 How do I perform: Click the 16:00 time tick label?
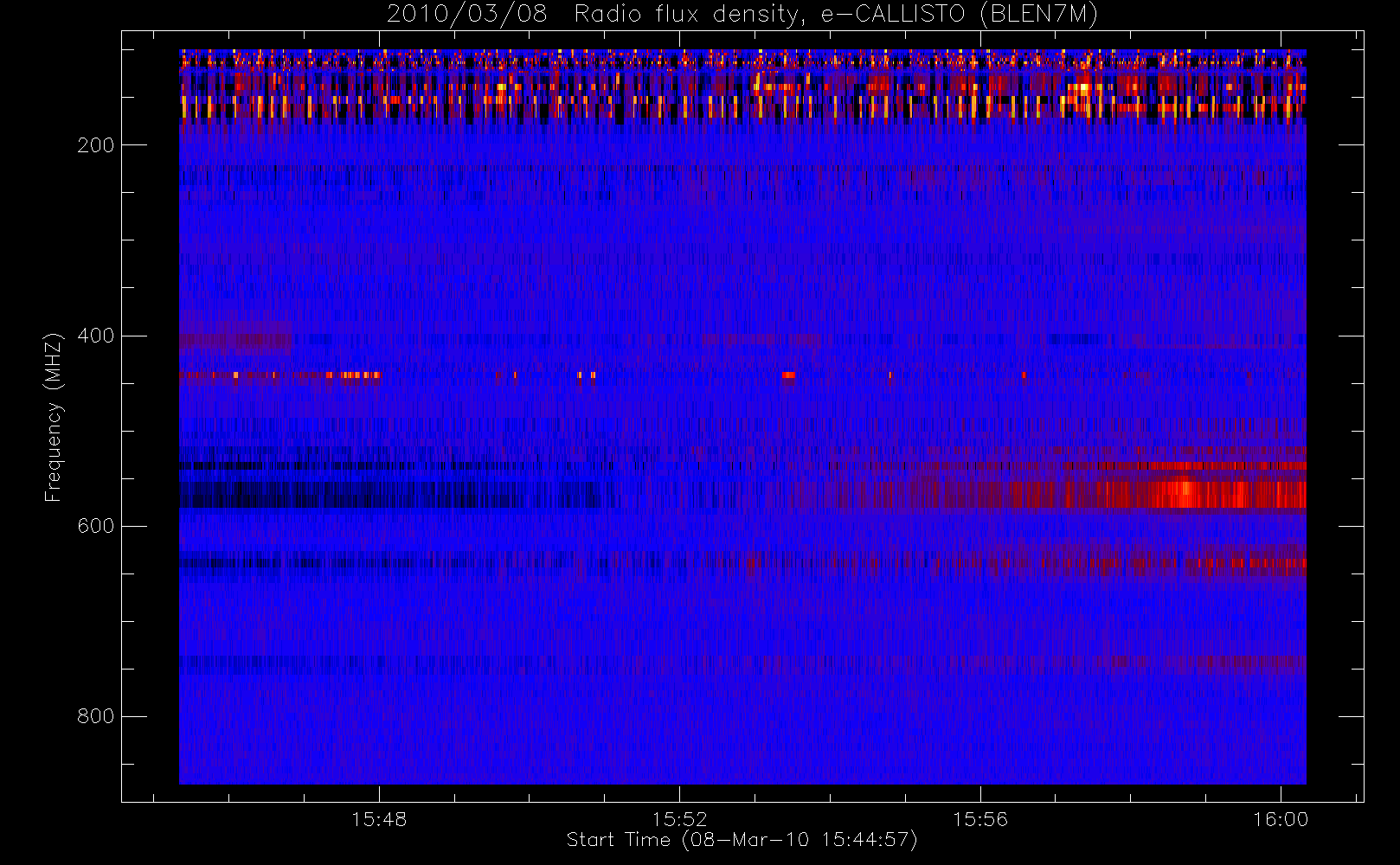1281,819
